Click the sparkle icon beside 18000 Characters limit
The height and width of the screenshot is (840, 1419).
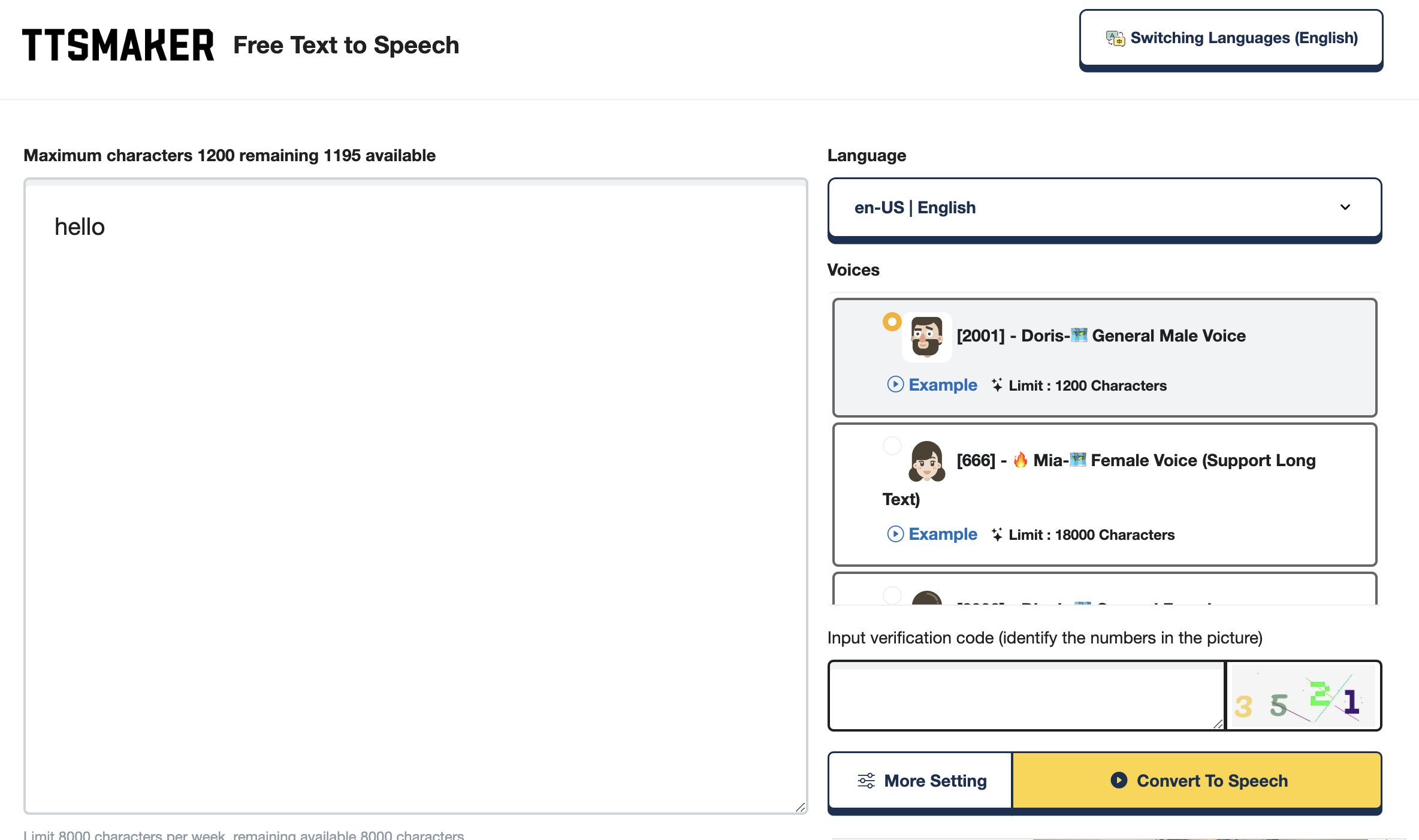coord(997,534)
